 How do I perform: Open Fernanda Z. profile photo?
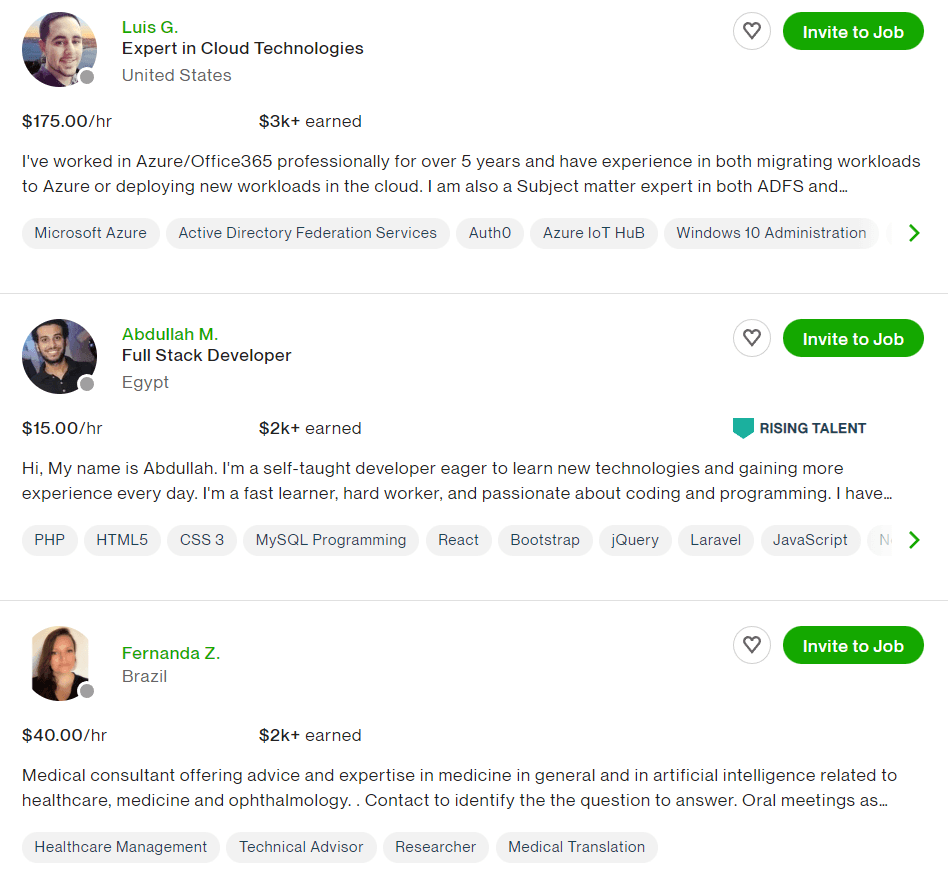tap(59, 663)
